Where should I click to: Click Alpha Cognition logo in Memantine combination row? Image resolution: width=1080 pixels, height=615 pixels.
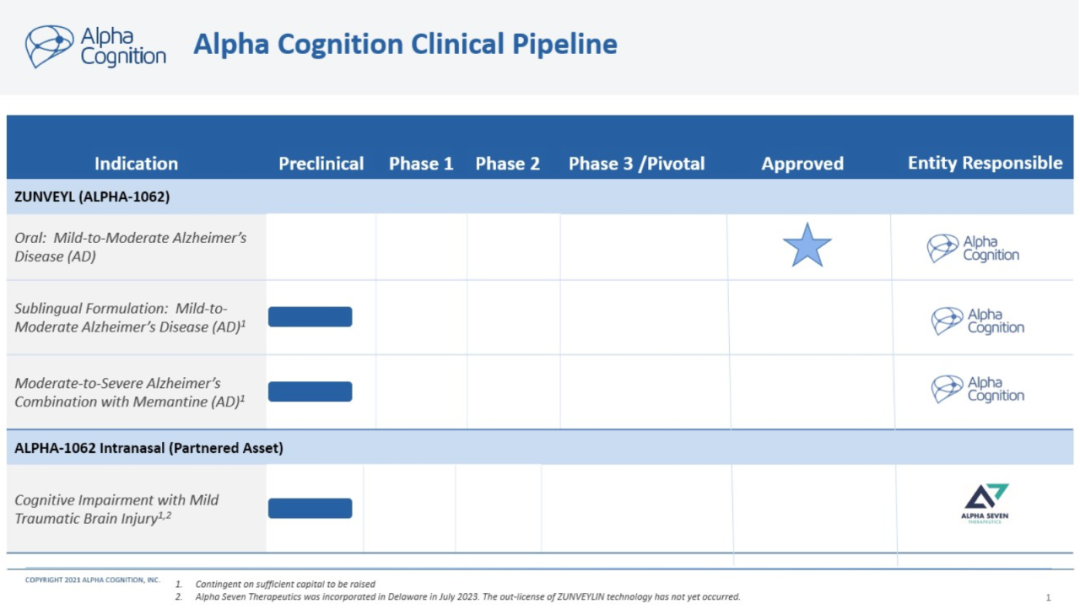[x=978, y=389]
